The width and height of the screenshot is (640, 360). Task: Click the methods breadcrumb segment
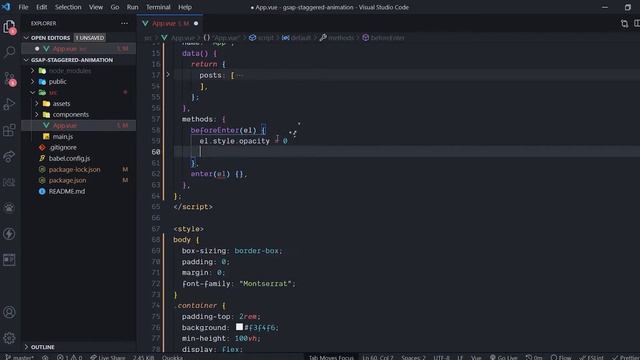point(337,38)
